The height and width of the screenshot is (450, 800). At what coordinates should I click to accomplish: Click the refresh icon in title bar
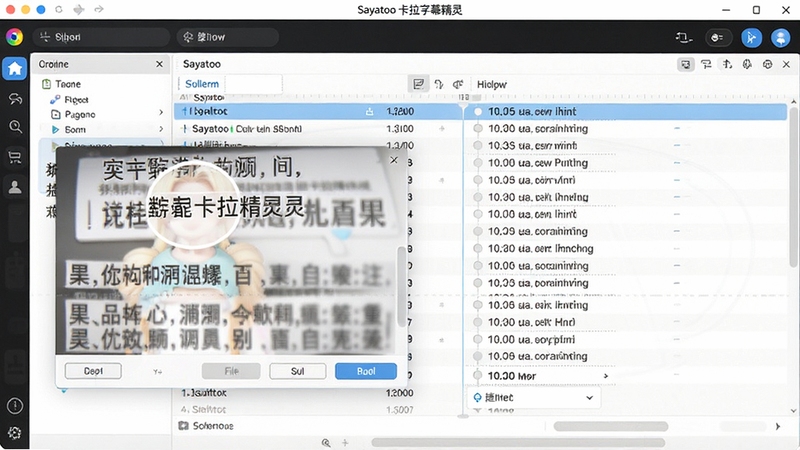tap(59, 9)
